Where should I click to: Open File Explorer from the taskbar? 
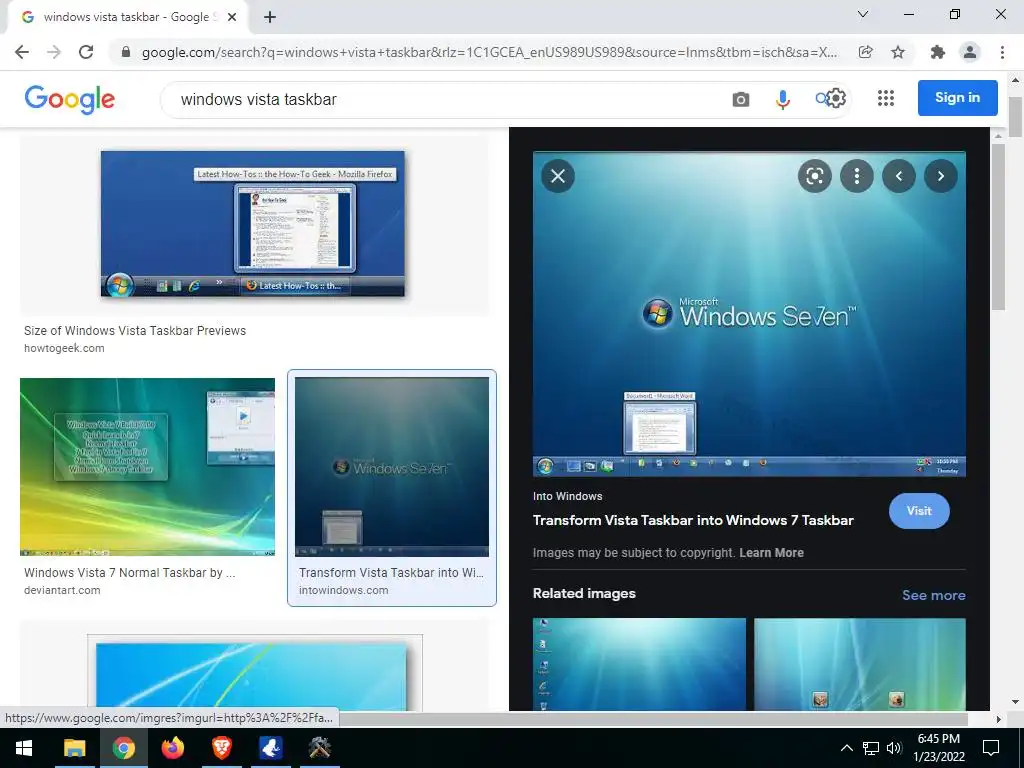pos(74,748)
